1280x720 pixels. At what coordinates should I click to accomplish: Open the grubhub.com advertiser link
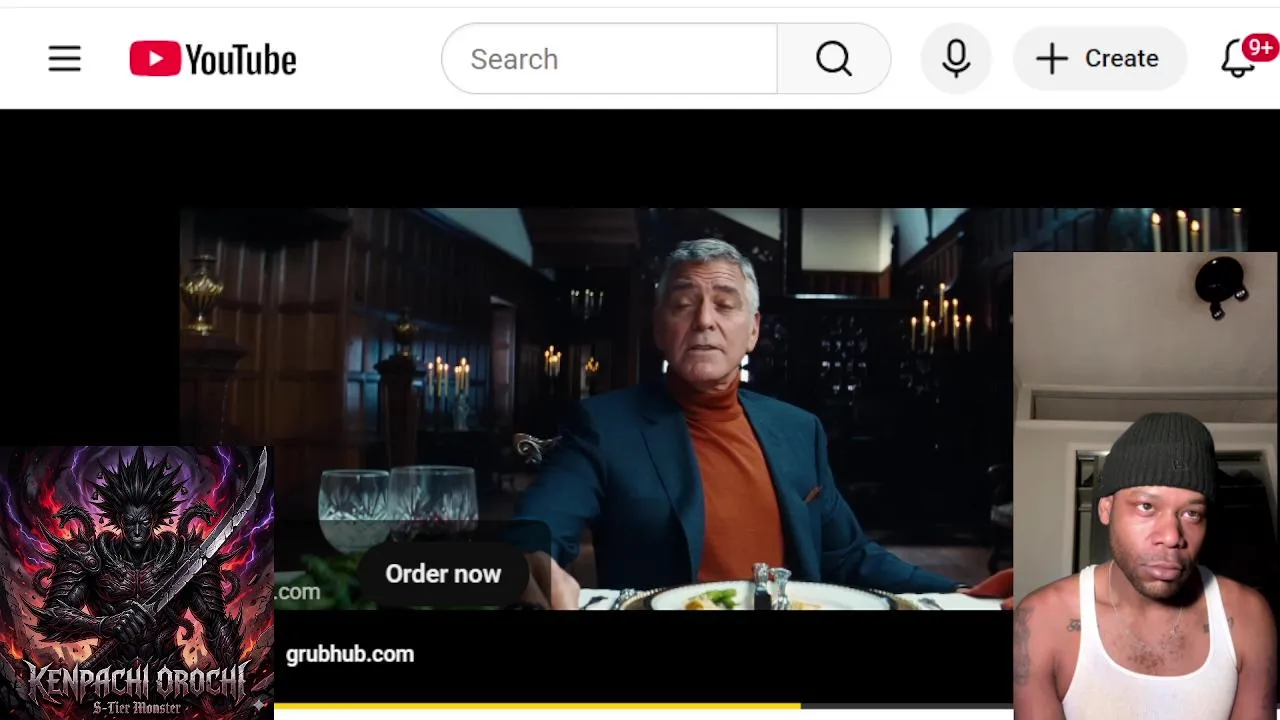350,654
